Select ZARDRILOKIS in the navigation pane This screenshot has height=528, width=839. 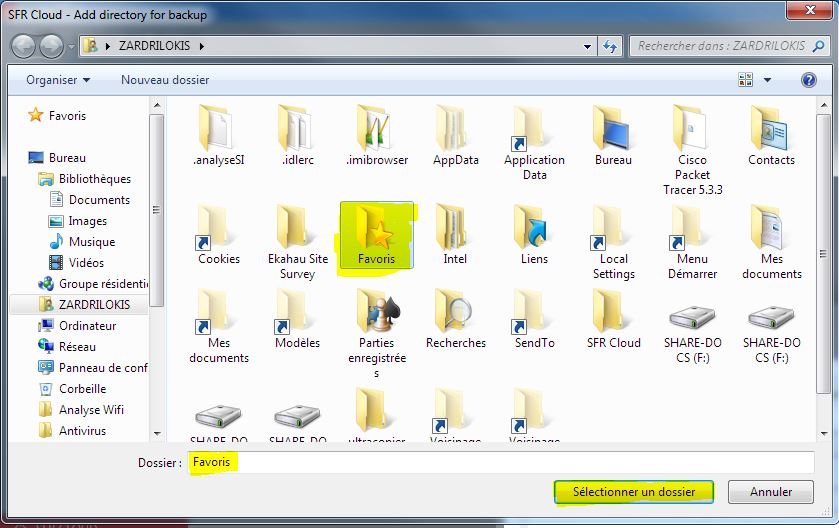point(79,304)
